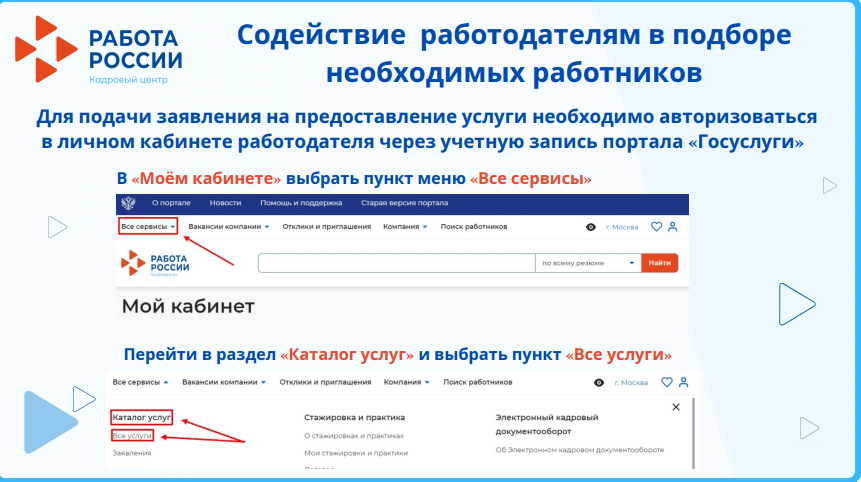
Task: Select Все услуги item
Action: pos(132,436)
